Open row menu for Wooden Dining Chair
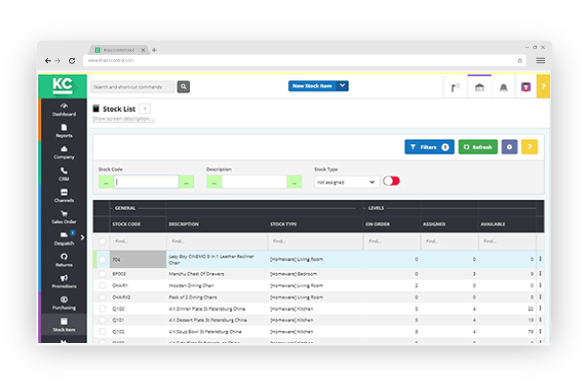 [540, 285]
